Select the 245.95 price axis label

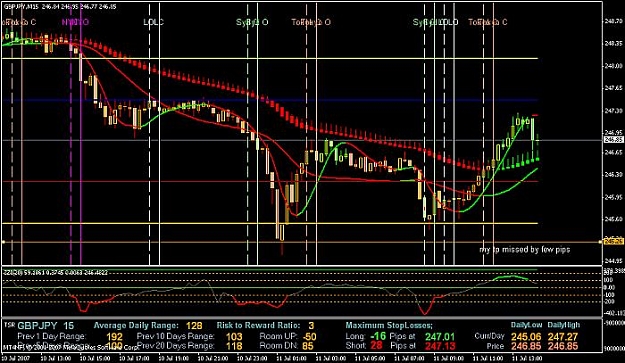click(x=613, y=197)
